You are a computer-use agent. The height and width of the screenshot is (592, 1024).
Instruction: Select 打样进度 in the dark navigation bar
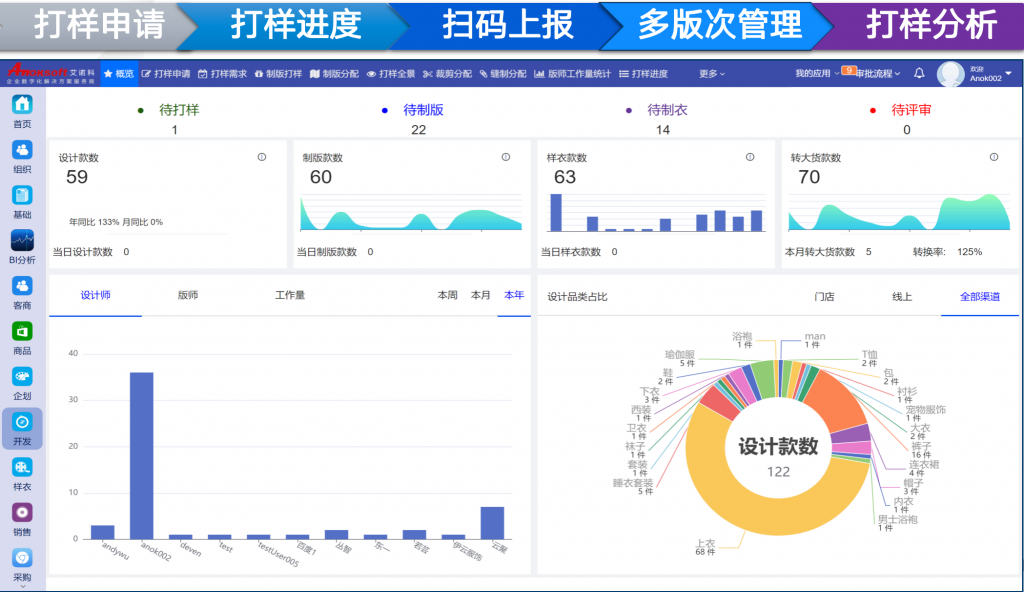pyautogui.click(x=643, y=74)
